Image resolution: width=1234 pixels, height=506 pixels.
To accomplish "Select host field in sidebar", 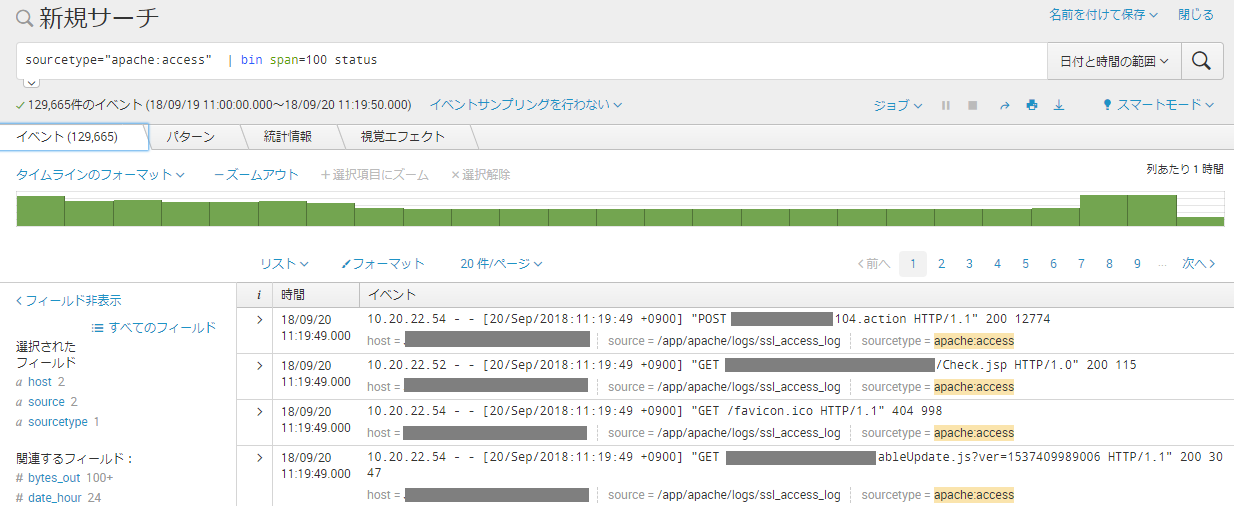I will [x=40, y=381].
